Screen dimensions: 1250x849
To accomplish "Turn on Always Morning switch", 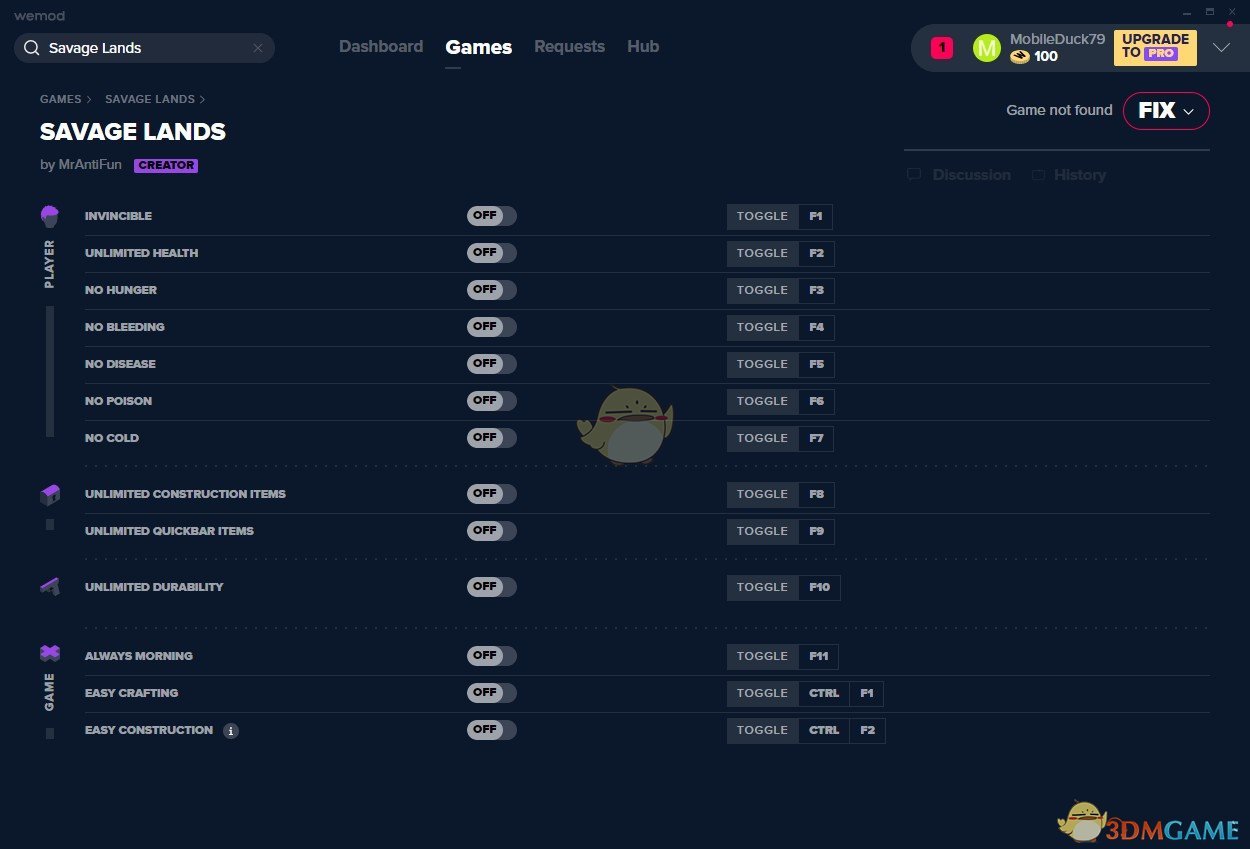I will tap(491, 656).
